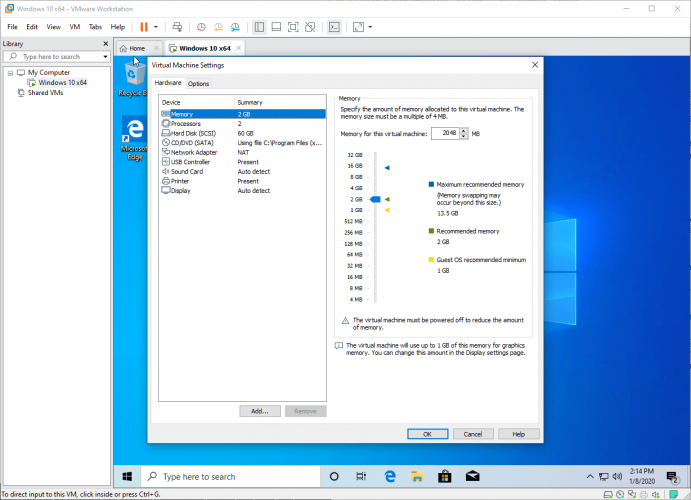Select the Network Adapter device row
This screenshot has width=691, height=500.
[x=243, y=152]
